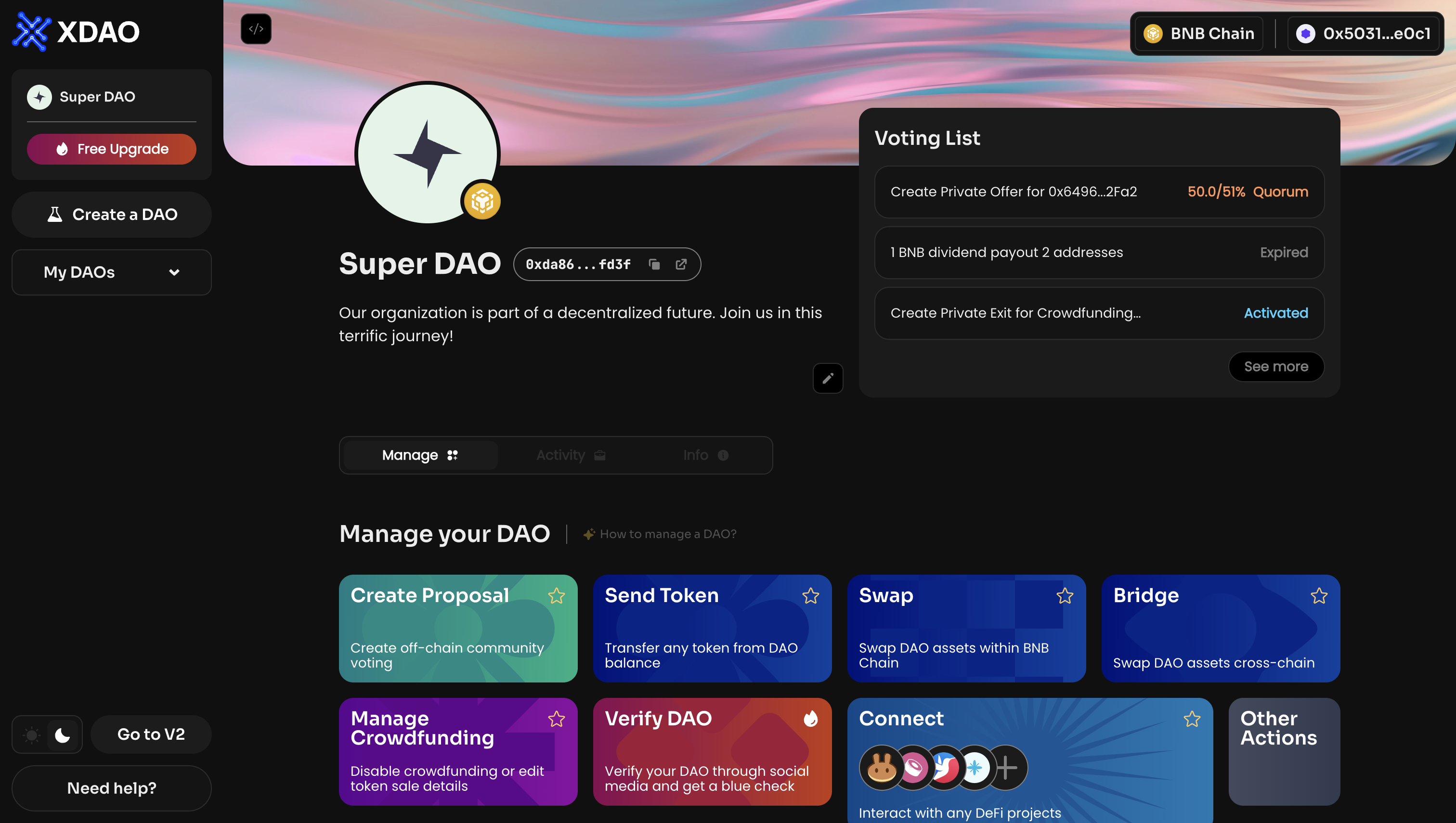The width and height of the screenshot is (1456, 823).
Task: Open How to manage a DAO? link
Action: (x=660, y=534)
